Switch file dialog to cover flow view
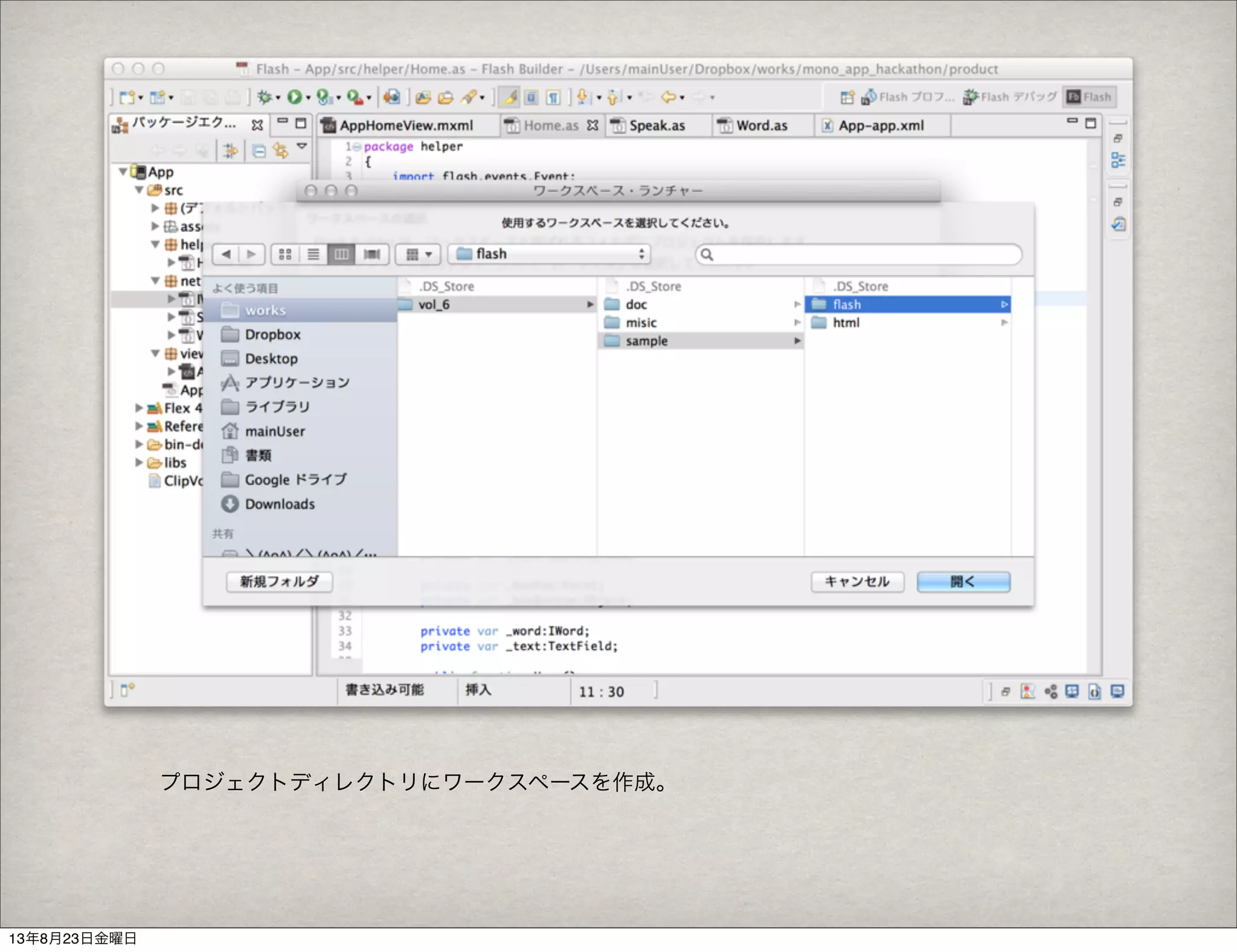Viewport: 1237px width, 952px height. pyautogui.click(x=371, y=254)
